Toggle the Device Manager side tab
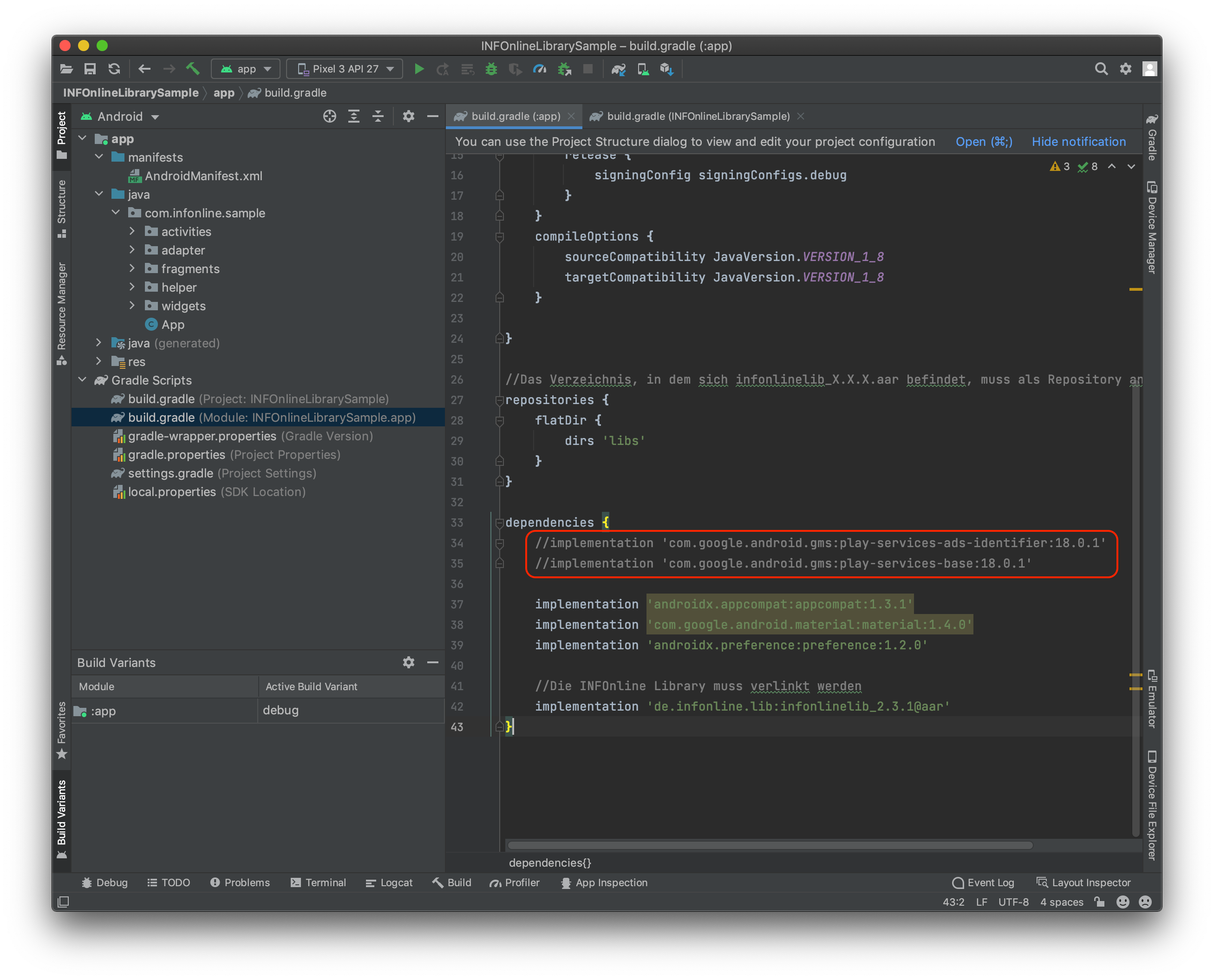The height and width of the screenshot is (980, 1214). pos(1152,227)
